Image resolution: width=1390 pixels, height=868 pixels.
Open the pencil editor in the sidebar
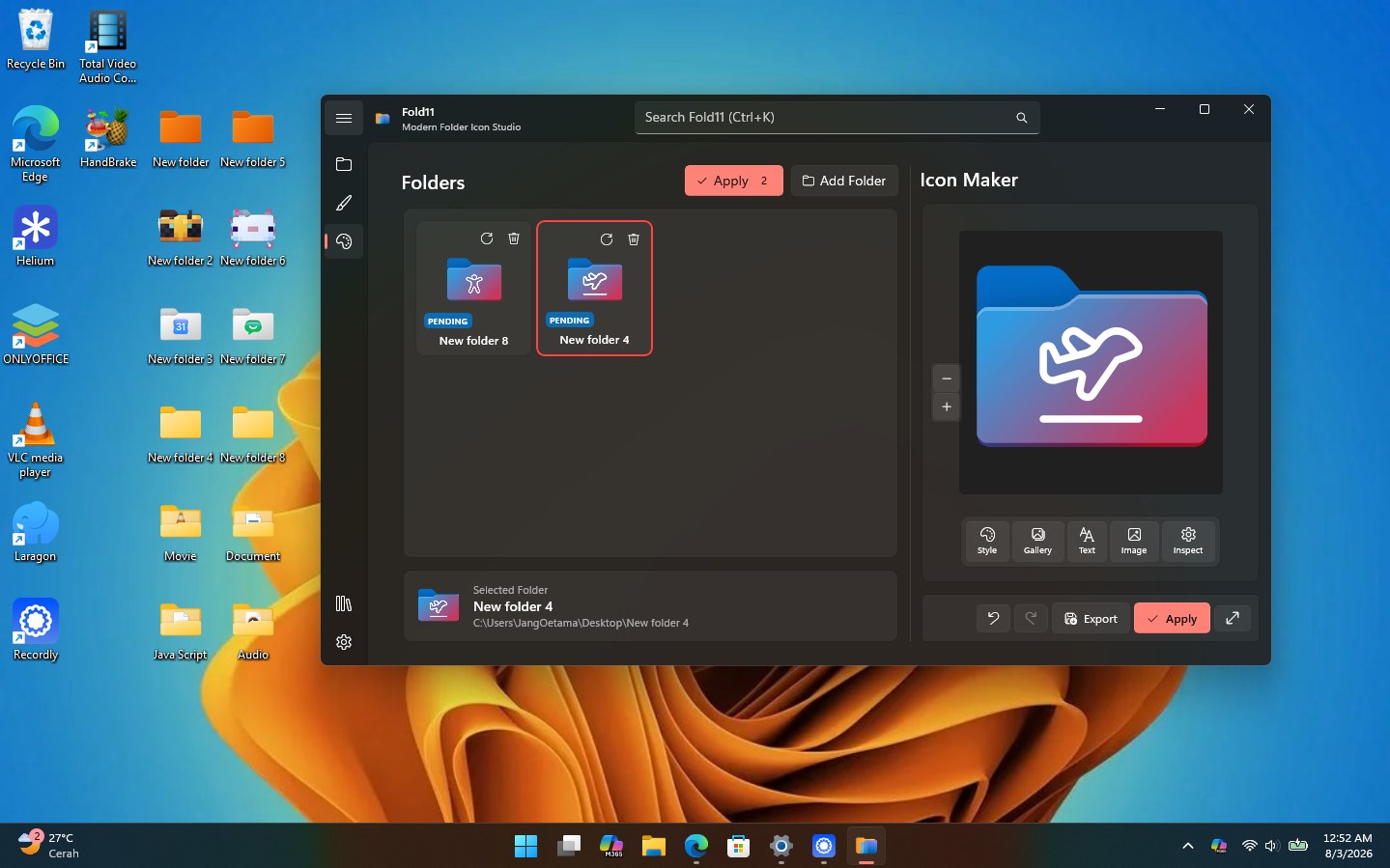[344, 203]
